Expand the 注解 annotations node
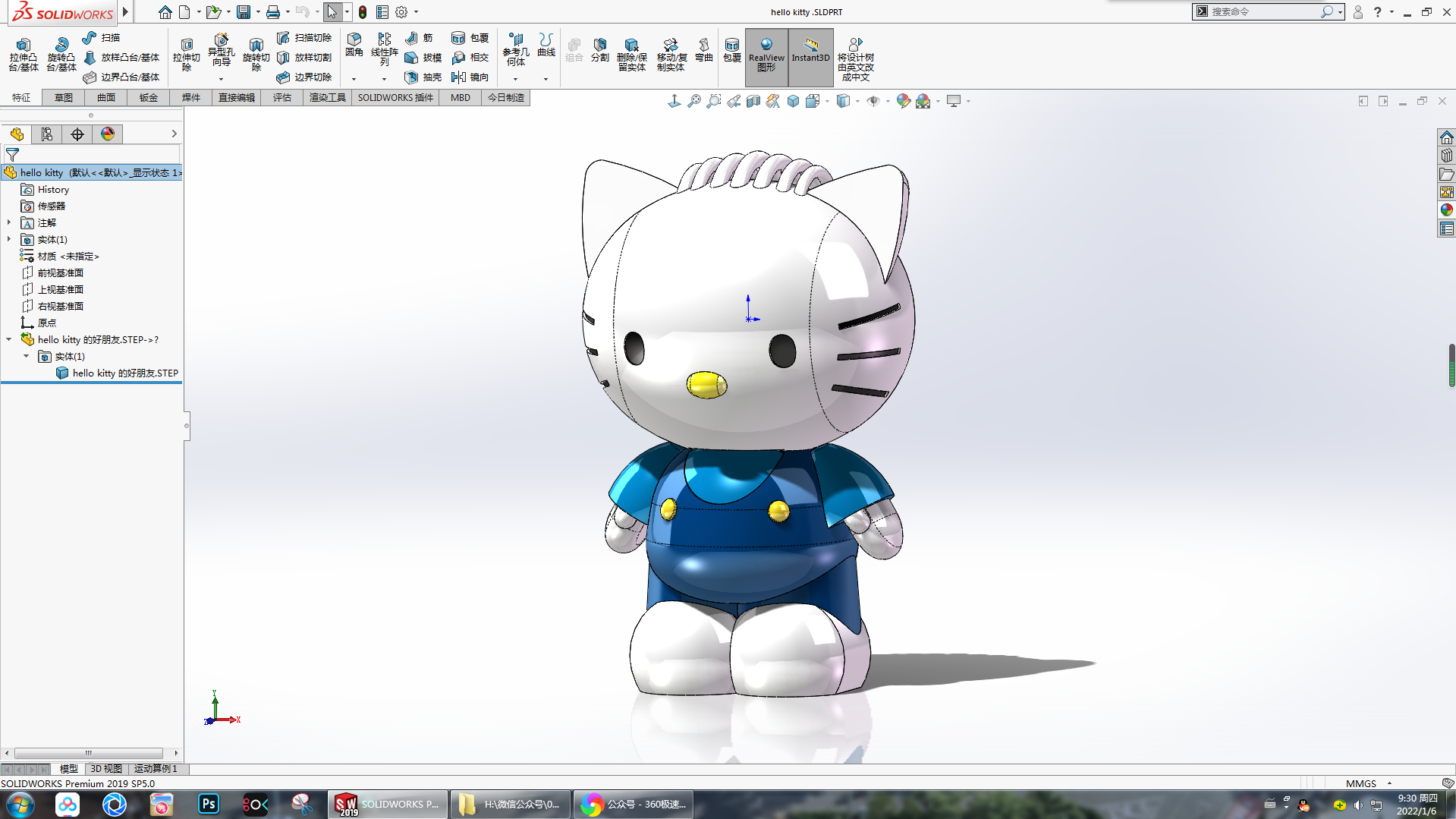 coord(9,223)
